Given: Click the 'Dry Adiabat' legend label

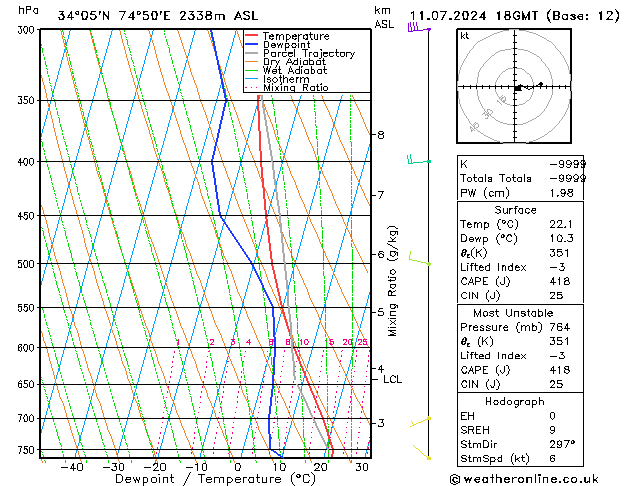Looking at the screenshot, I should pos(294,62).
